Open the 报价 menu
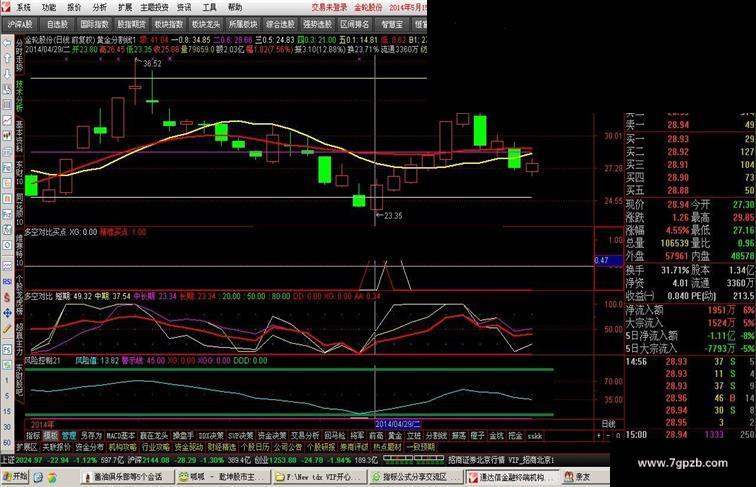This screenshot has height=487, width=756. (x=75, y=7)
